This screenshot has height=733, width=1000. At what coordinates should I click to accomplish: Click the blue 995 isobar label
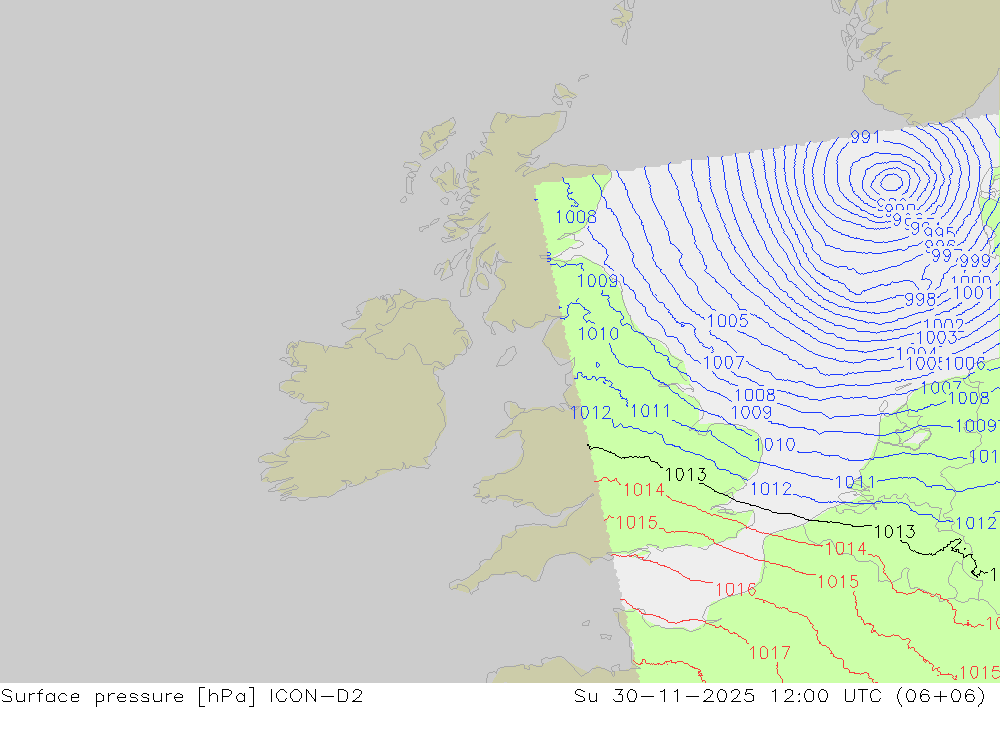point(939,233)
